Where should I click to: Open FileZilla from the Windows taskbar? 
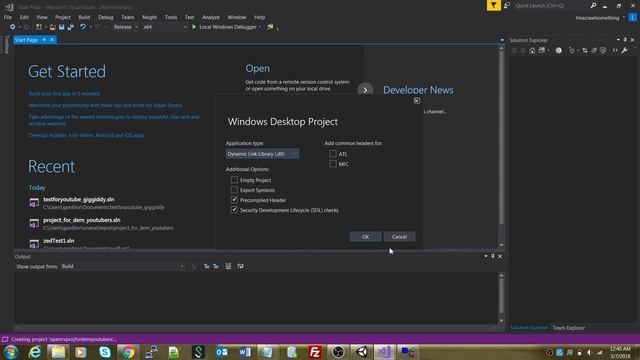coord(314,352)
